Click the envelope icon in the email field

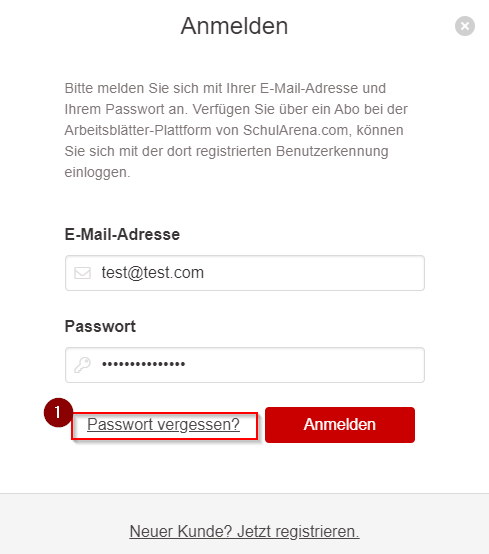pyautogui.click(x=82, y=273)
